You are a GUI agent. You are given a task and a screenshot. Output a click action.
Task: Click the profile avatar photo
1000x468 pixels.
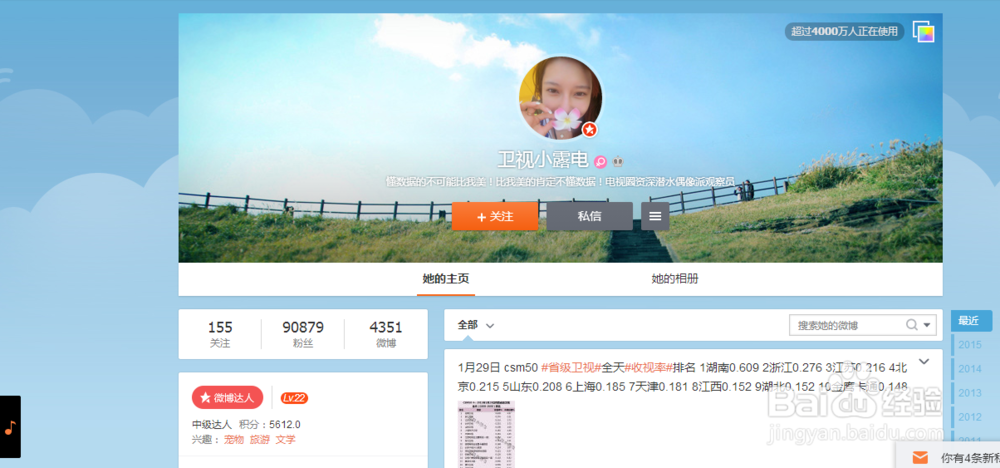point(561,98)
